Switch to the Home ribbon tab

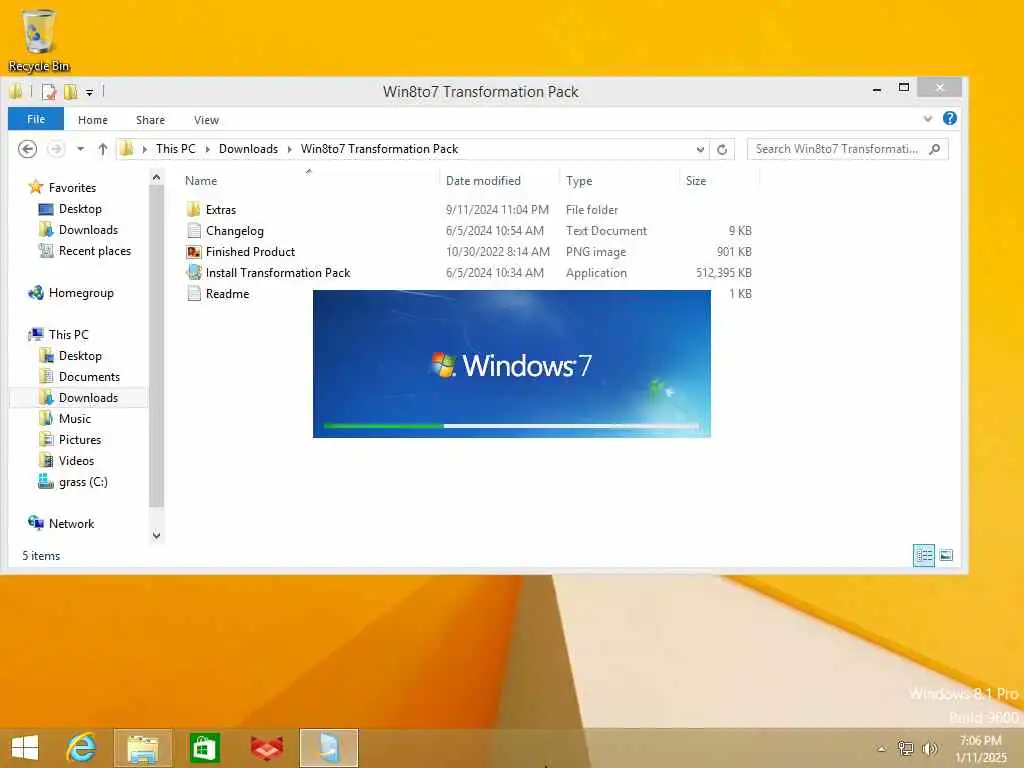click(x=93, y=120)
